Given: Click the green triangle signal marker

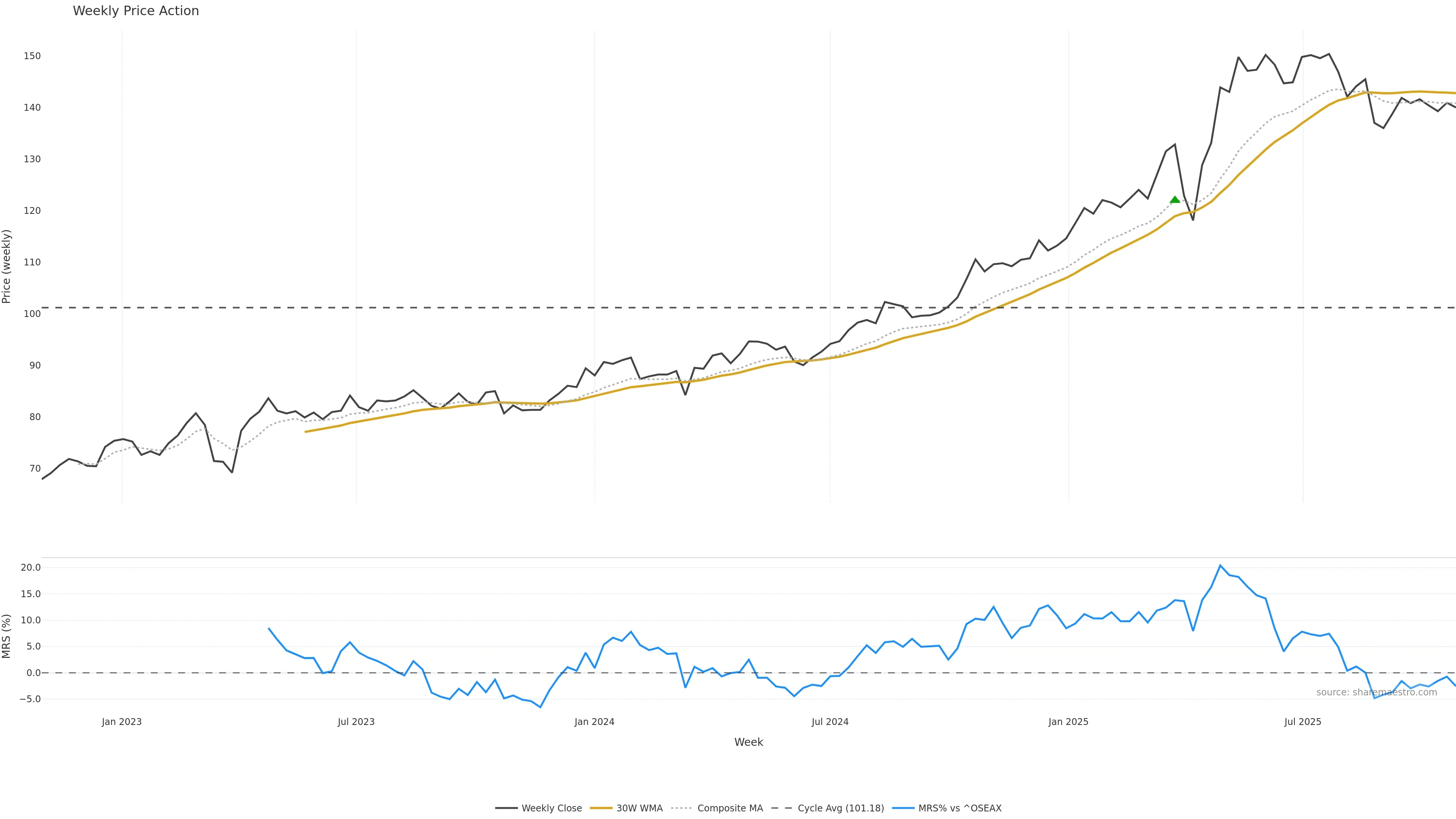Looking at the screenshot, I should (1175, 199).
